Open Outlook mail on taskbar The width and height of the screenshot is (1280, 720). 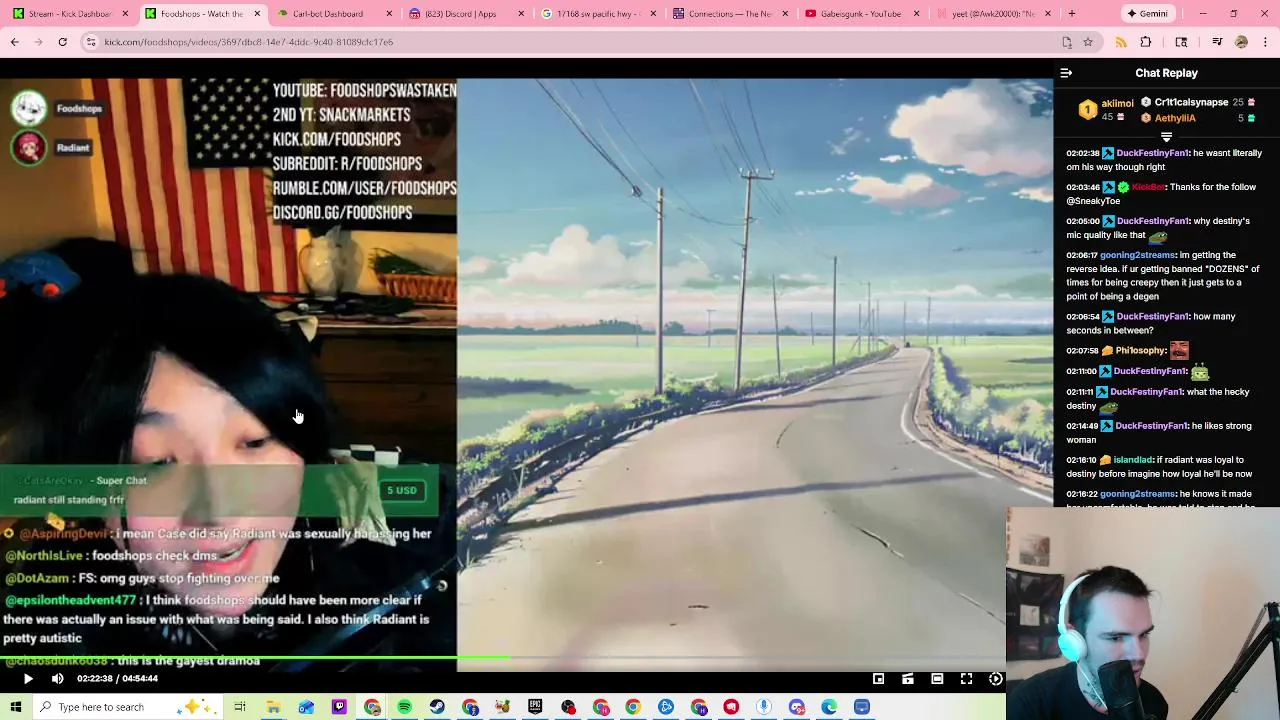306,707
